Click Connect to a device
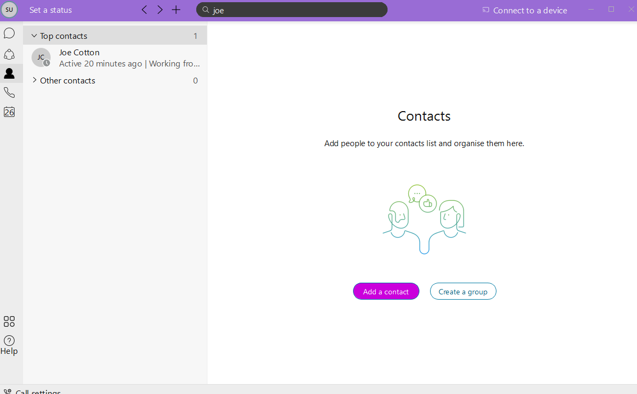Viewport: 637px width, 394px height. tap(530, 11)
